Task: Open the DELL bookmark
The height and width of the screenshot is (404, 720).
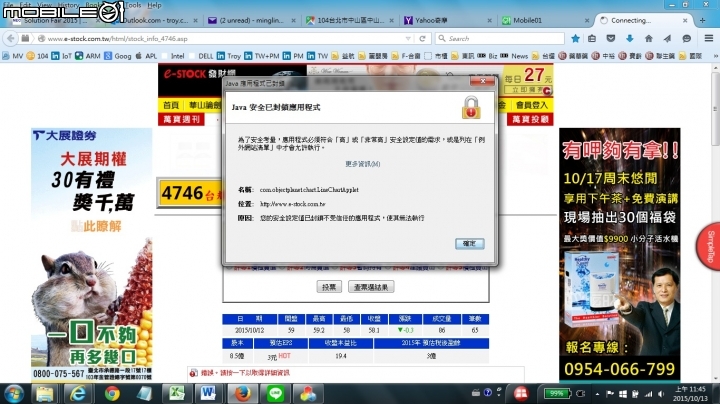Action: click(201, 56)
